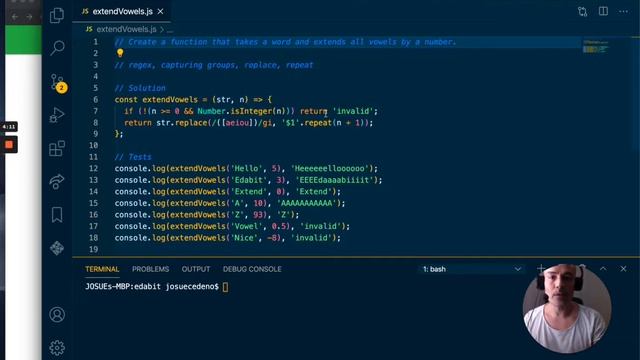This screenshot has width=640, height=360.
Task: Open the Manage settings gear
Action: 57,347
